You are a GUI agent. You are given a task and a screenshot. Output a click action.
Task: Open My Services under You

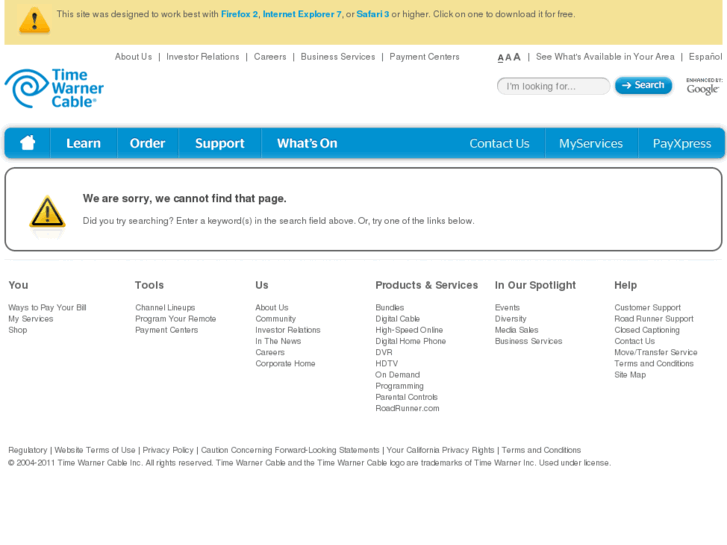(x=31, y=319)
